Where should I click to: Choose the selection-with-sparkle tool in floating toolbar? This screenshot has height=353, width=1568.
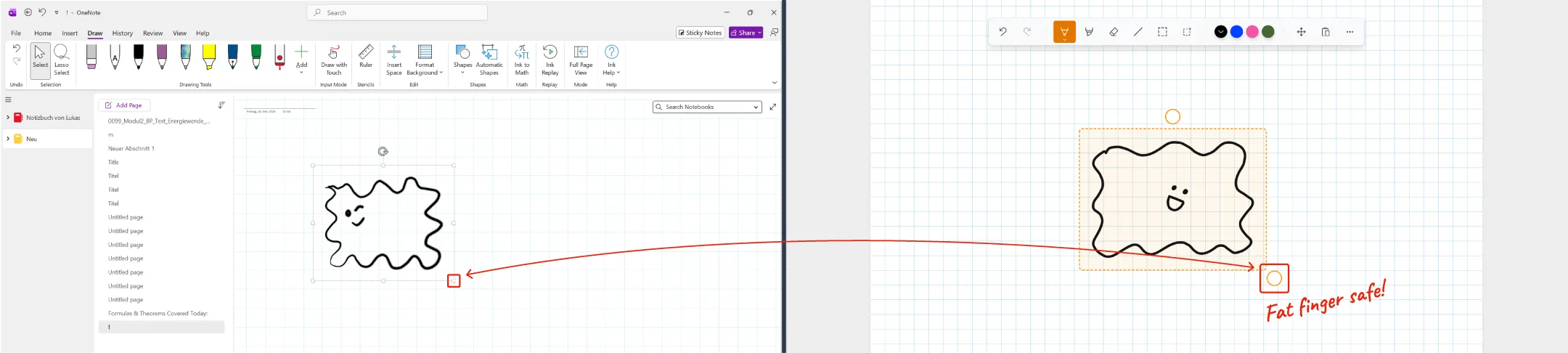pos(1187,32)
